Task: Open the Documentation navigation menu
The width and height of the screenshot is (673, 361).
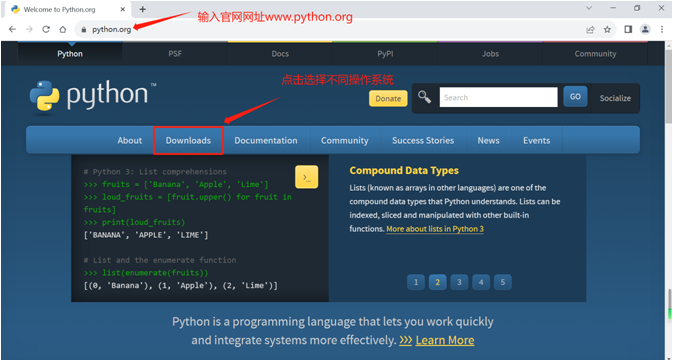Action: (x=266, y=140)
